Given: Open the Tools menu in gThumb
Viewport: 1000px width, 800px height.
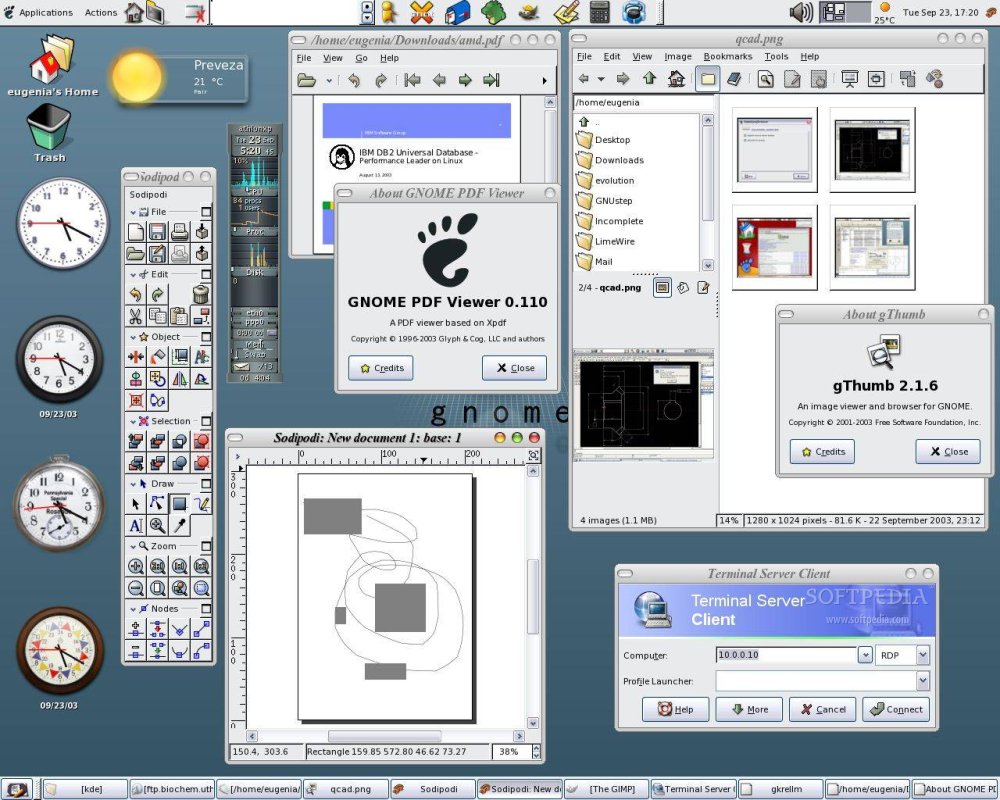Looking at the screenshot, I should (776, 56).
